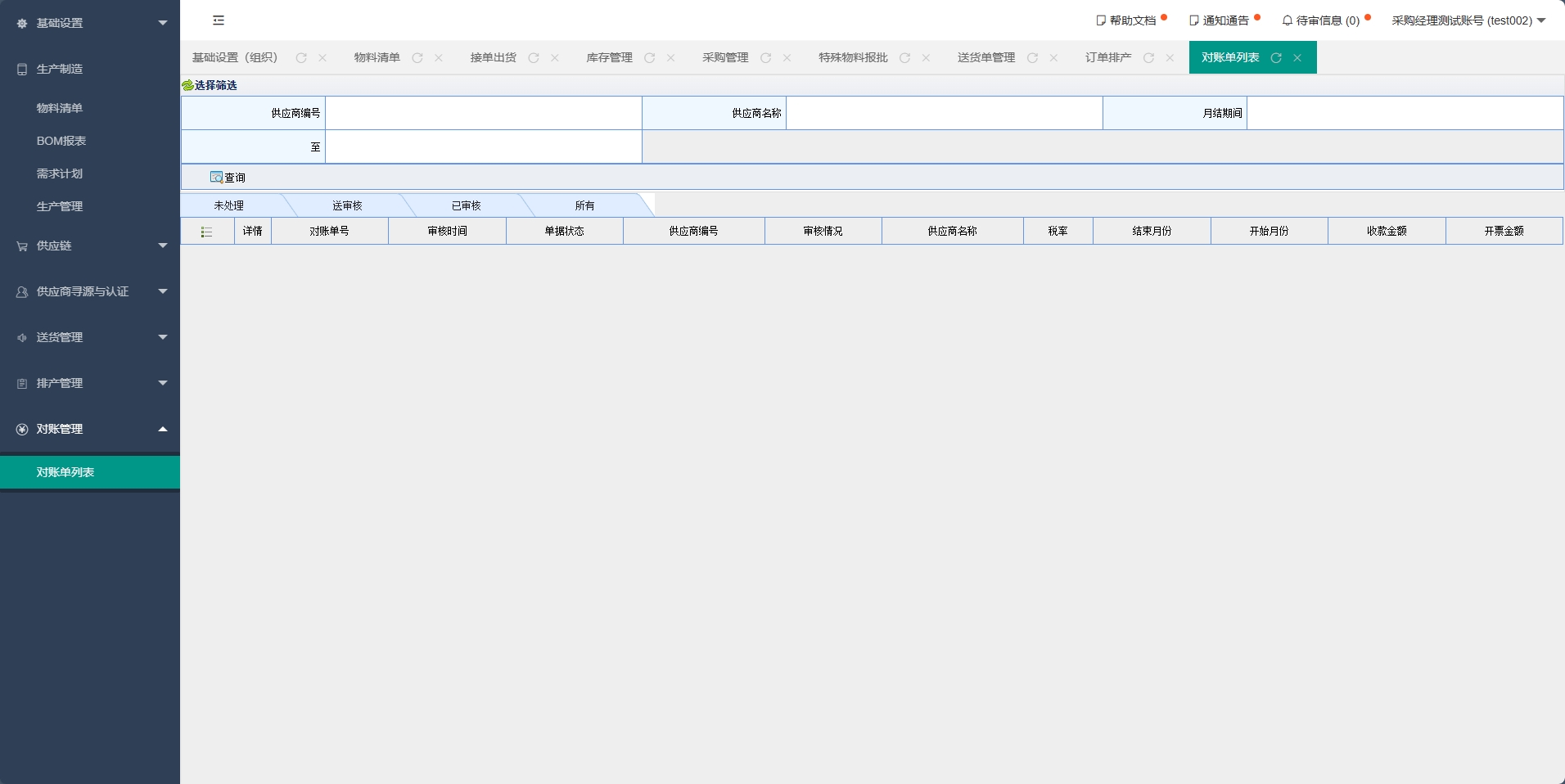Click the 收款金额 column header

tap(1387, 231)
